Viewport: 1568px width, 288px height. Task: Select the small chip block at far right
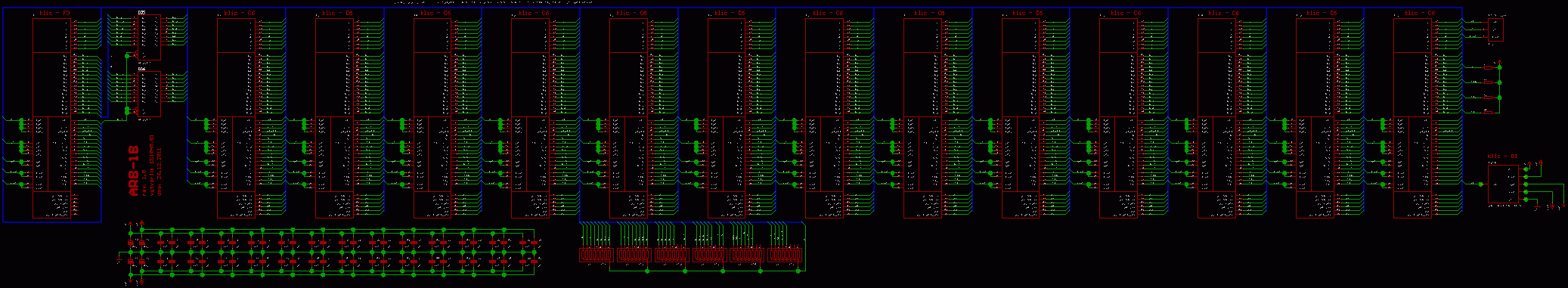click(1504, 184)
